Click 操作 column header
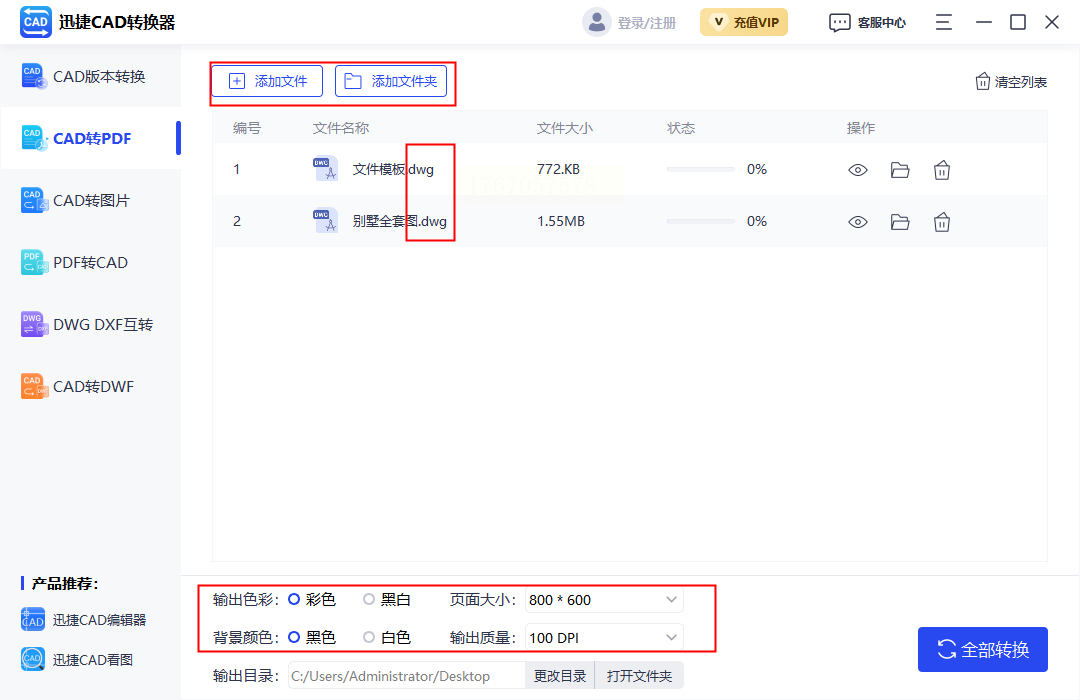This screenshot has height=700, width=1080. 861,128
